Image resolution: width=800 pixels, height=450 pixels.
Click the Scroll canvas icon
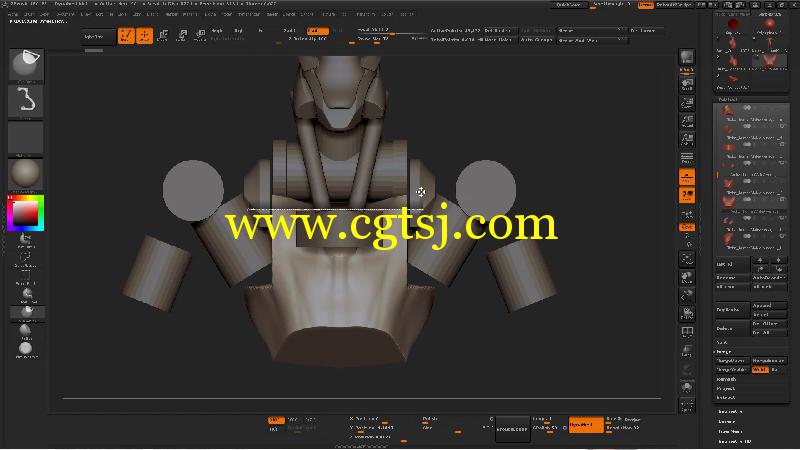click(x=687, y=85)
